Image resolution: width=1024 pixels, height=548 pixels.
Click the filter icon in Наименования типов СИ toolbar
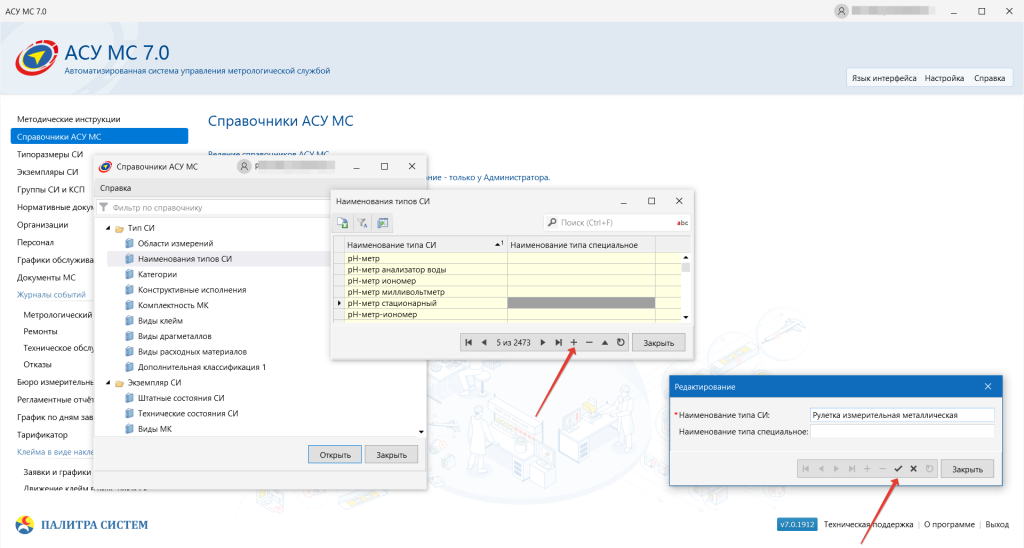coord(362,223)
